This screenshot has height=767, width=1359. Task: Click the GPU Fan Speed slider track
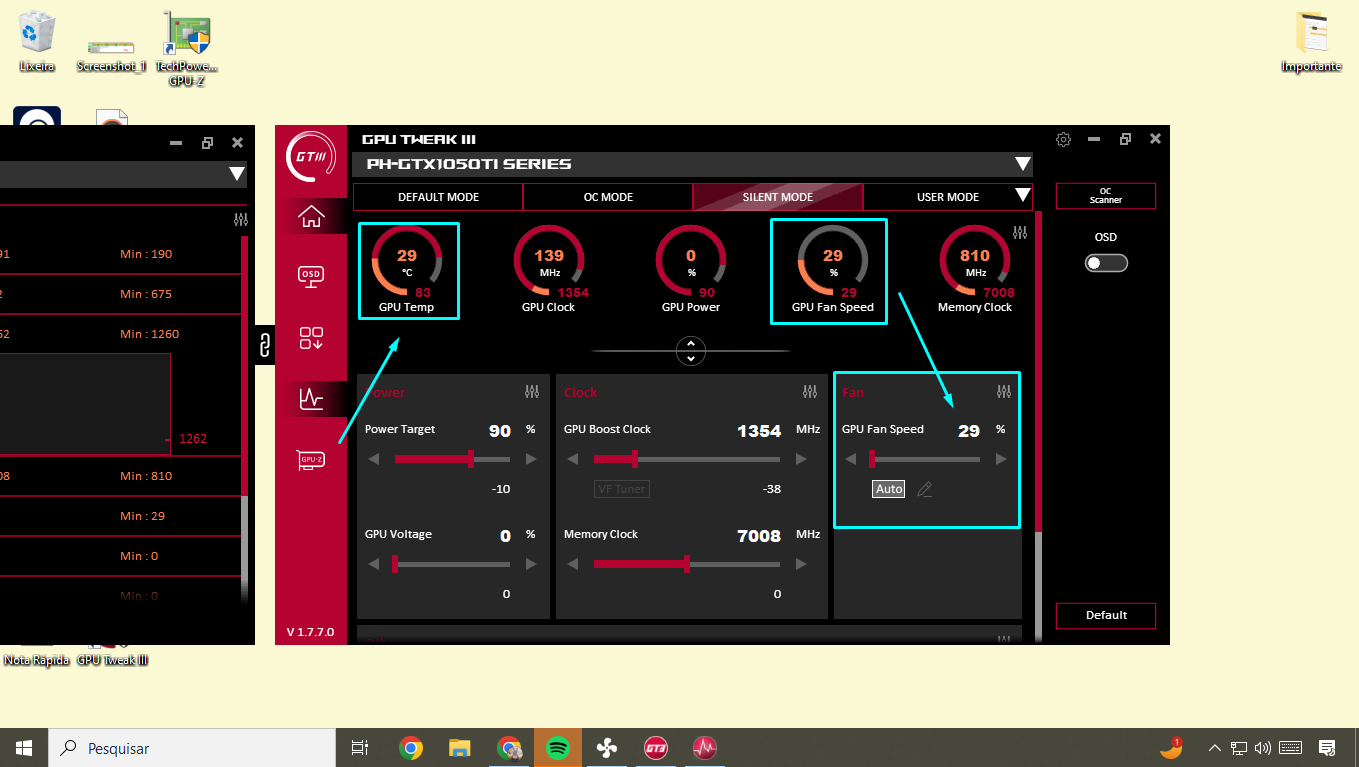(x=925, y=459)
